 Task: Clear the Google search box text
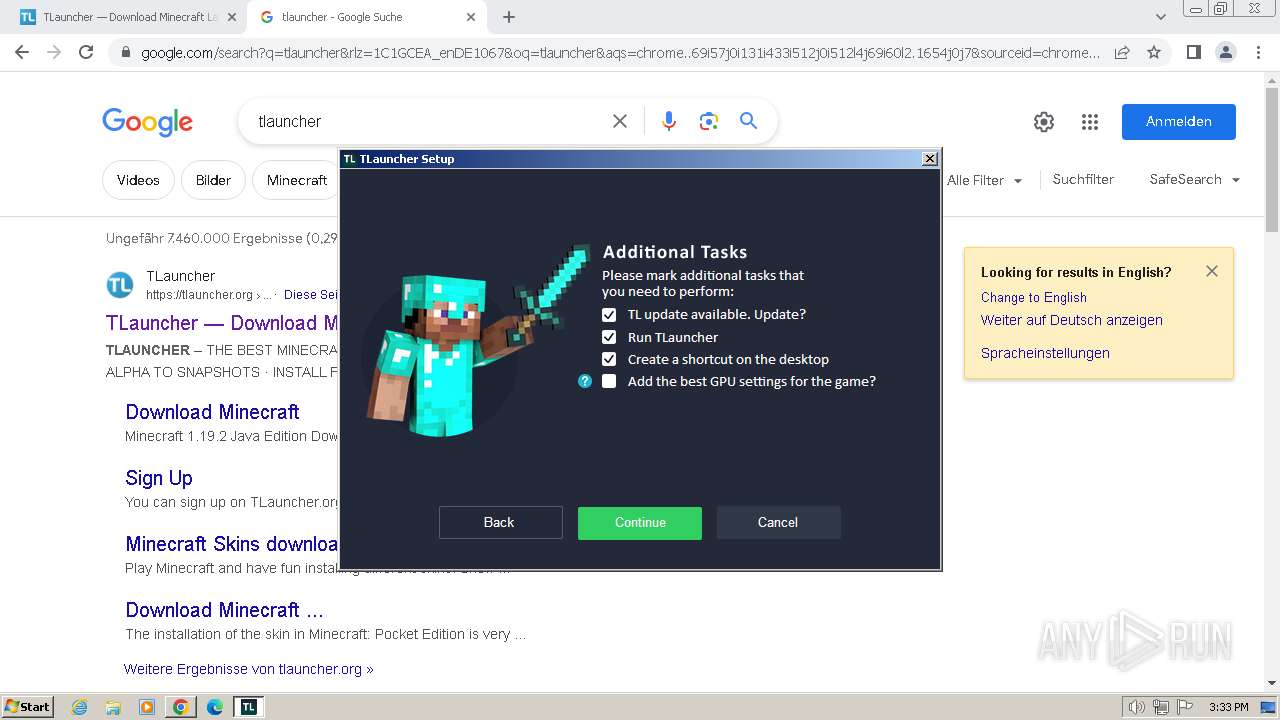tap(620, 121)
